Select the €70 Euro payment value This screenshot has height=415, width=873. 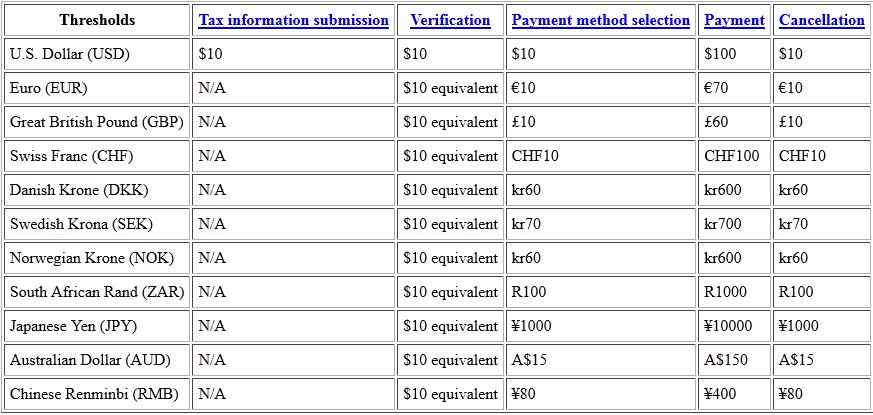click(x=716, y=88)
